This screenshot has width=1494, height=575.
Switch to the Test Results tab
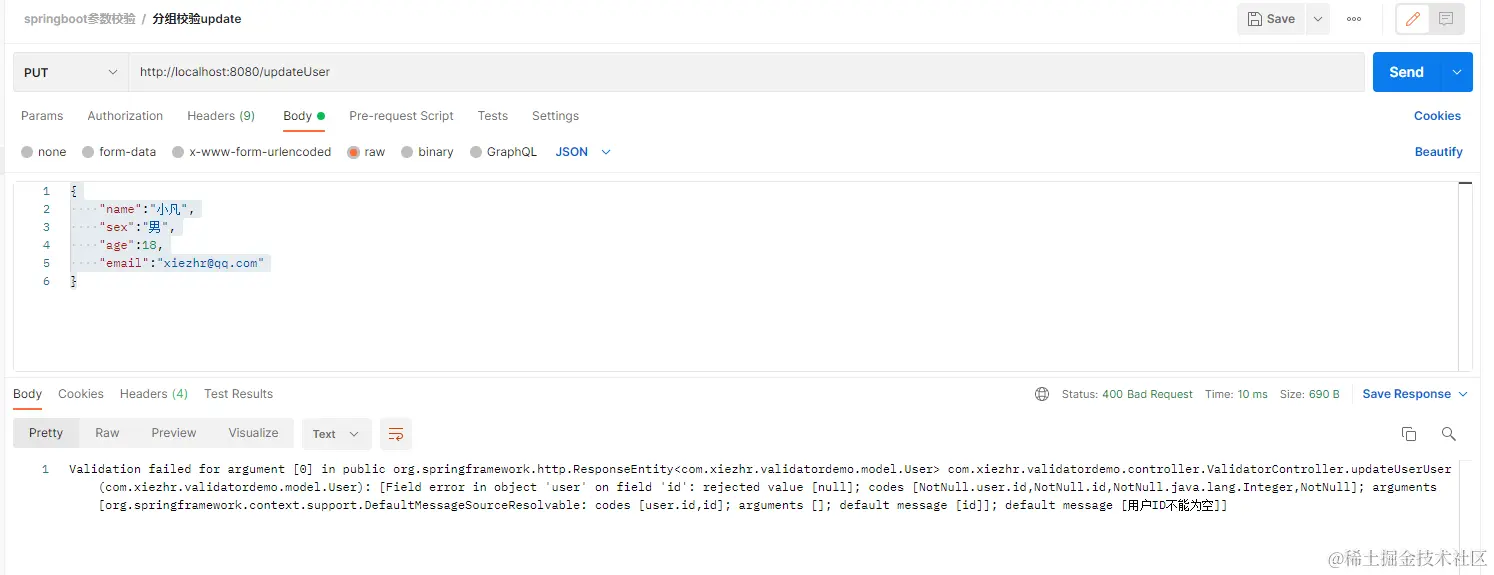click(x=238, y=394)
